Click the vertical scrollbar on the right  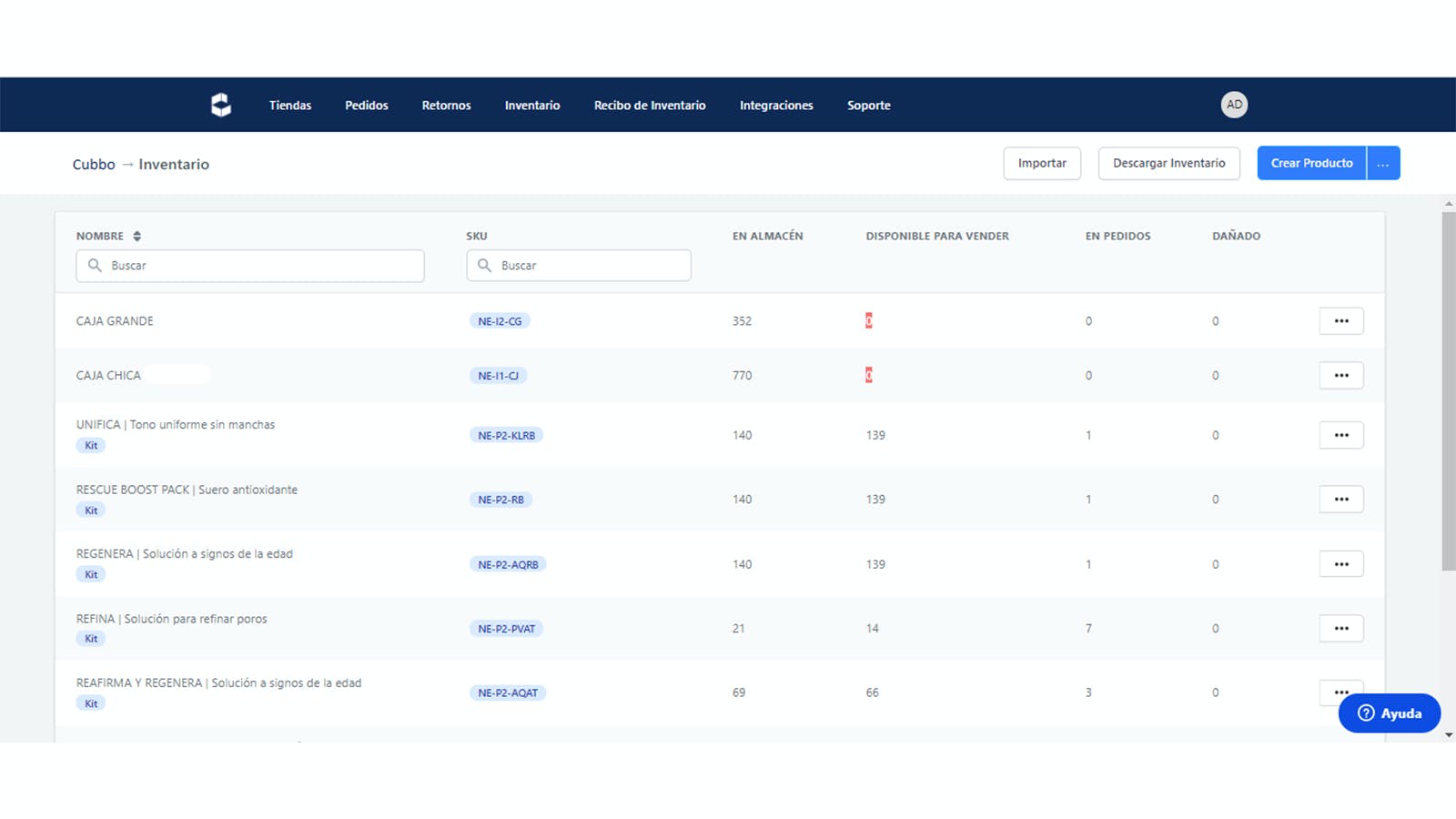point(1449,391)
